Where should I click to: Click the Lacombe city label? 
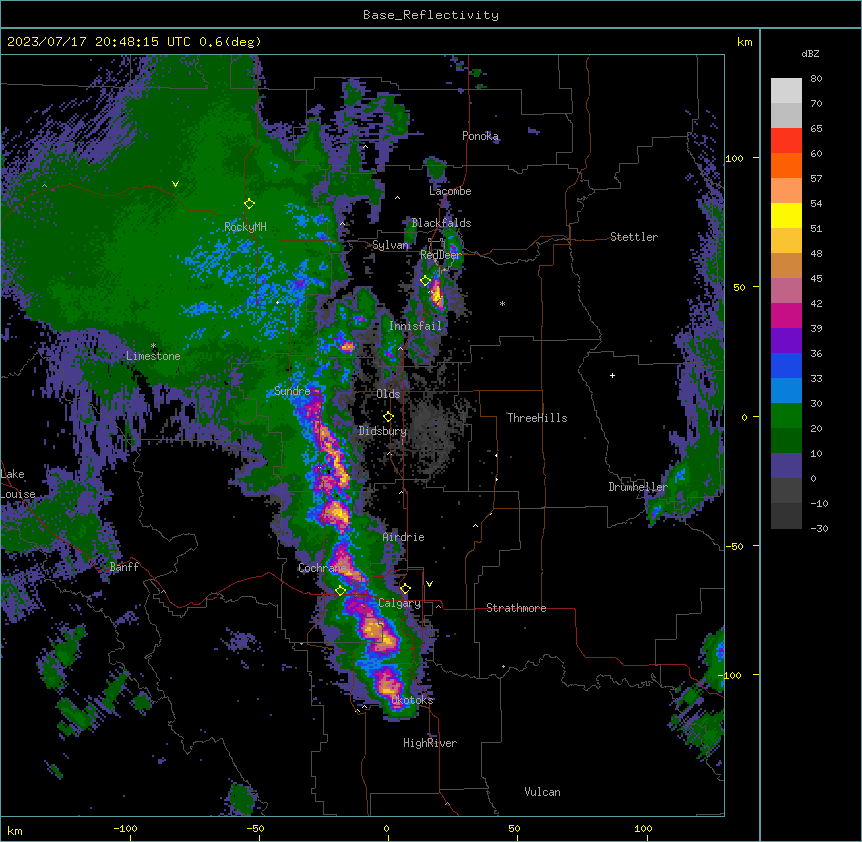tap(450, 191)
